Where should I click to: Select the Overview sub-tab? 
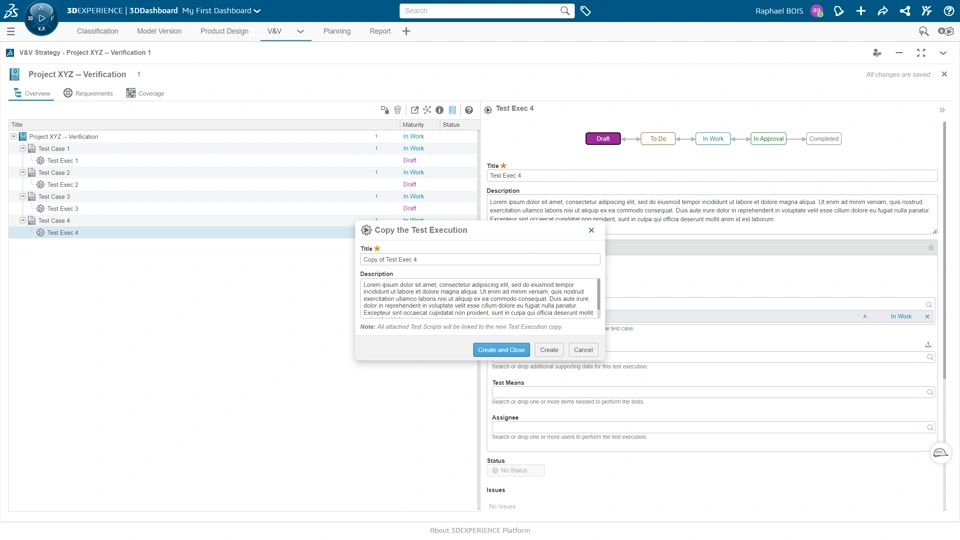click(31, 93)
